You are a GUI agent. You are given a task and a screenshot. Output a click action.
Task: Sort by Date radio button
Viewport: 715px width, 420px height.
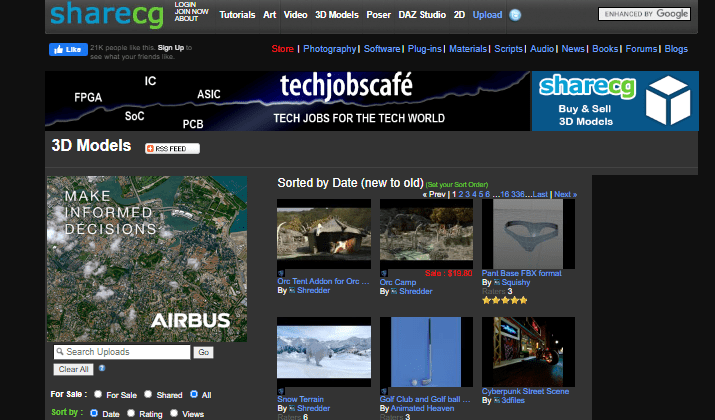pos(94,413)
